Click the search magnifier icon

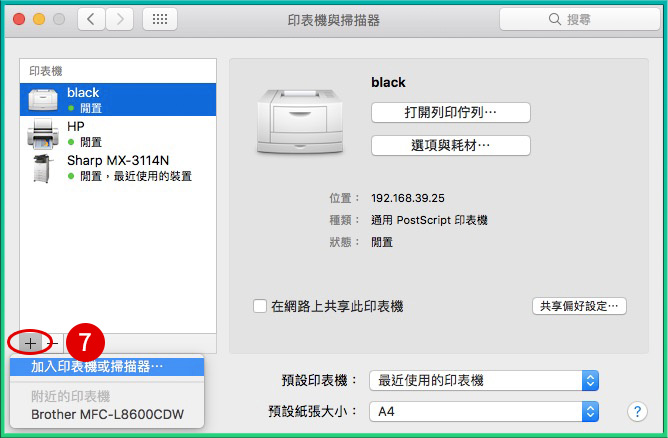(554, 19)
